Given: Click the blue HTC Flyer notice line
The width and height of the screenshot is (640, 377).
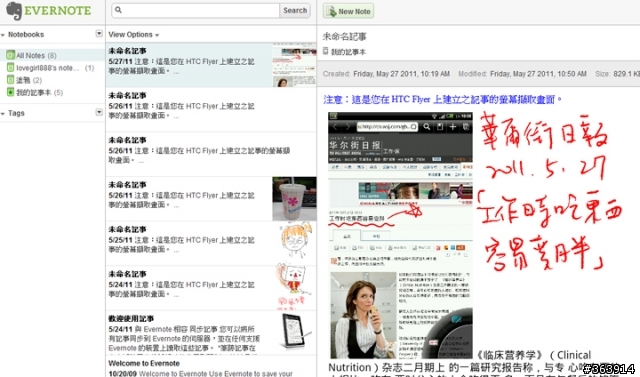Looking at the screenshot, I should click(442, 99).
